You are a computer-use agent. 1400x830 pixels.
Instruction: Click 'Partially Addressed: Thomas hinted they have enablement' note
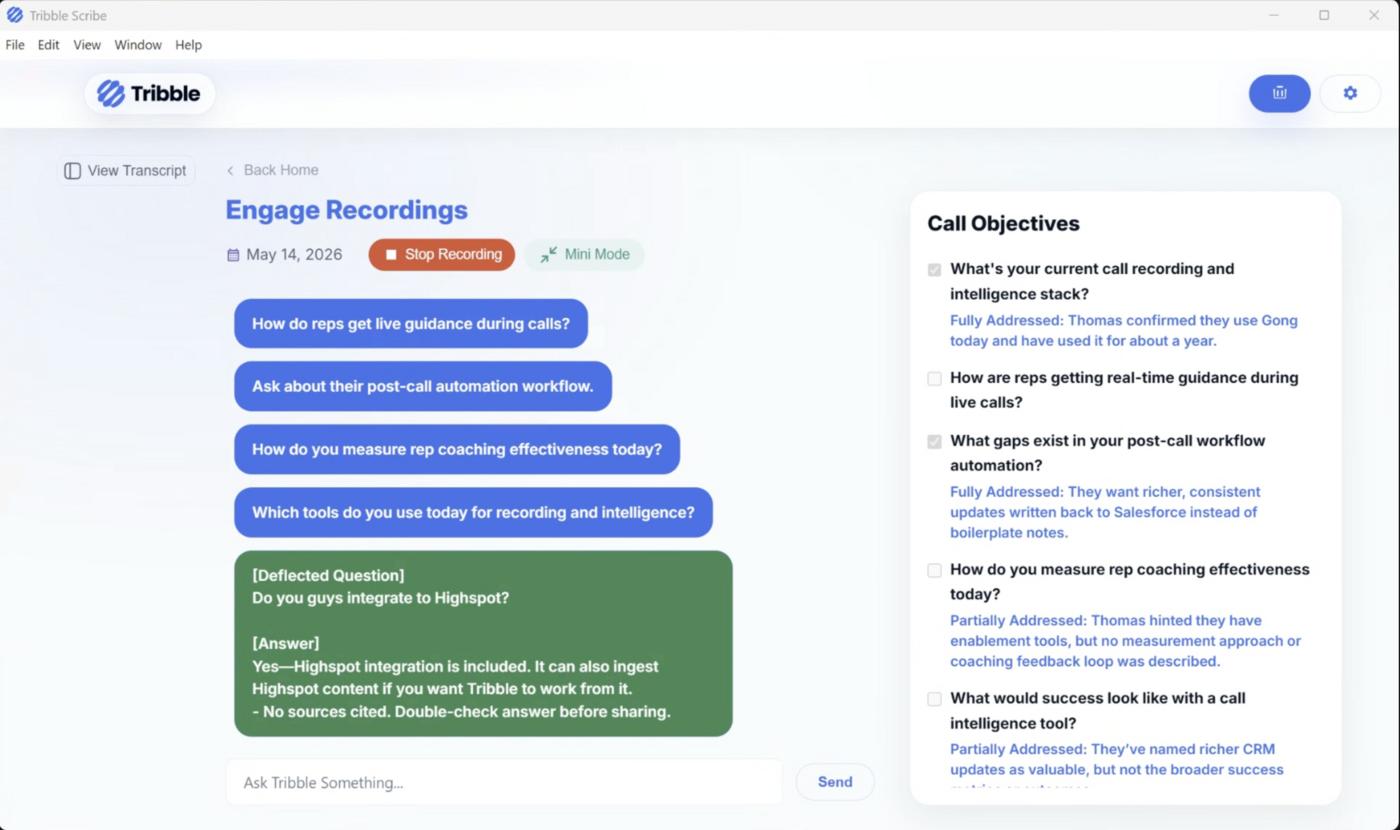[x=1126, y=641]
